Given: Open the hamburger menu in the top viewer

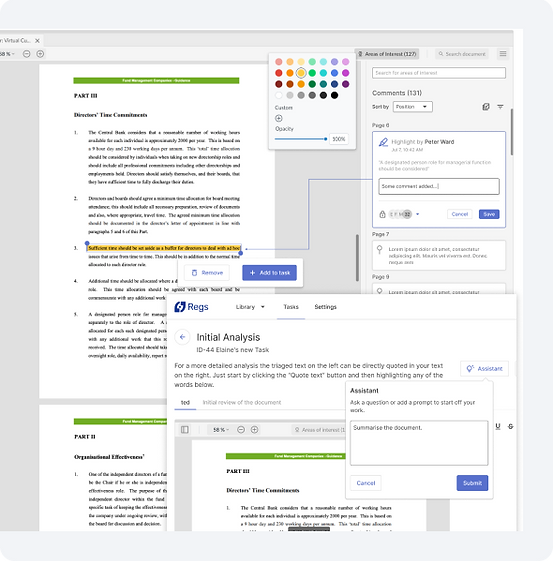Looking at the screenshot, I should 503,54.
